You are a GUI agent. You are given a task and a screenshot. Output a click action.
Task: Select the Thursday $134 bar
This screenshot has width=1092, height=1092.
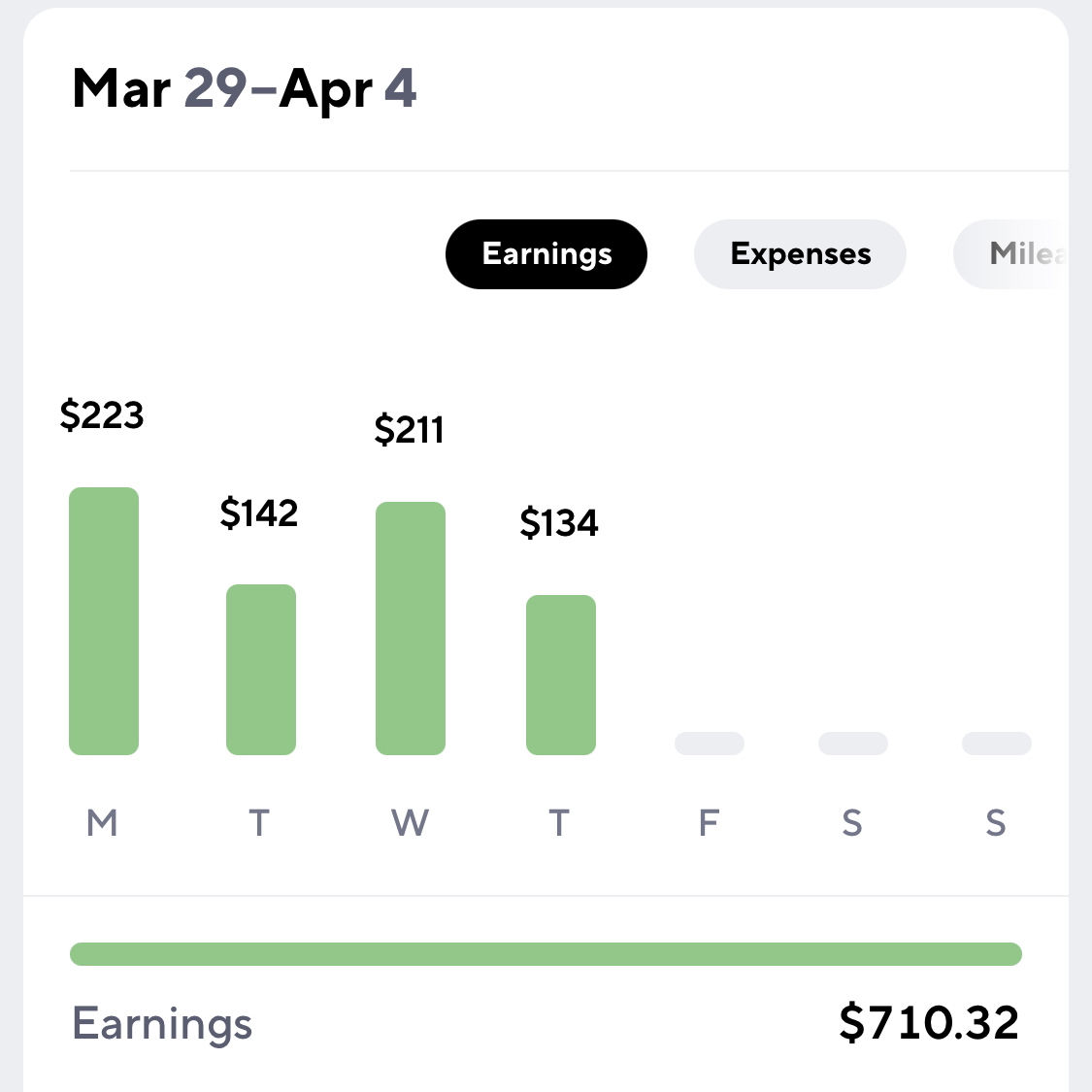coord(561,675)
